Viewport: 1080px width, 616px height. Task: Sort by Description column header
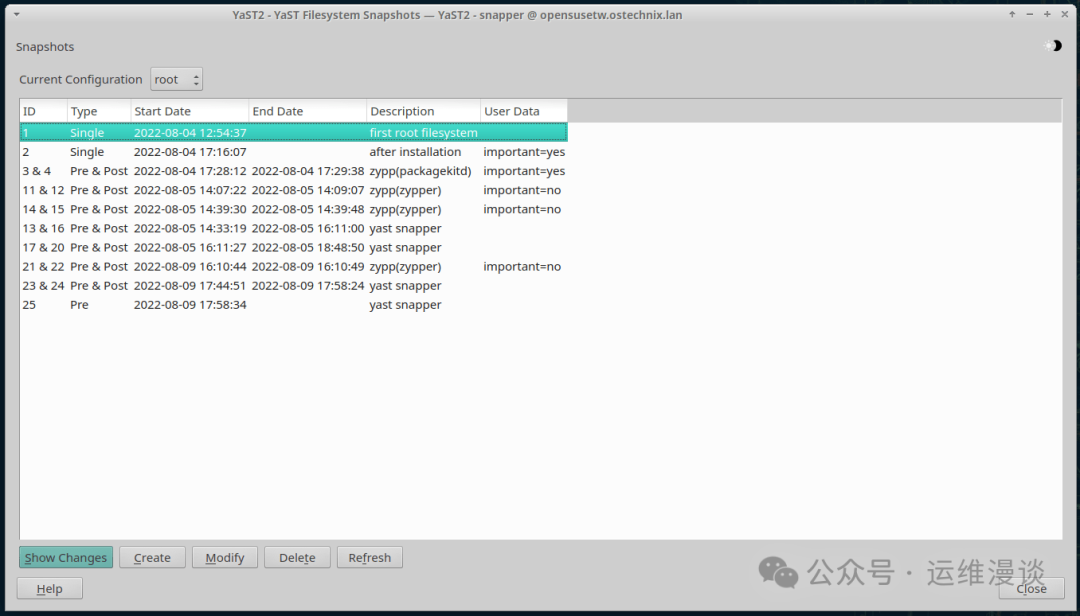click(x=424, y=111)
